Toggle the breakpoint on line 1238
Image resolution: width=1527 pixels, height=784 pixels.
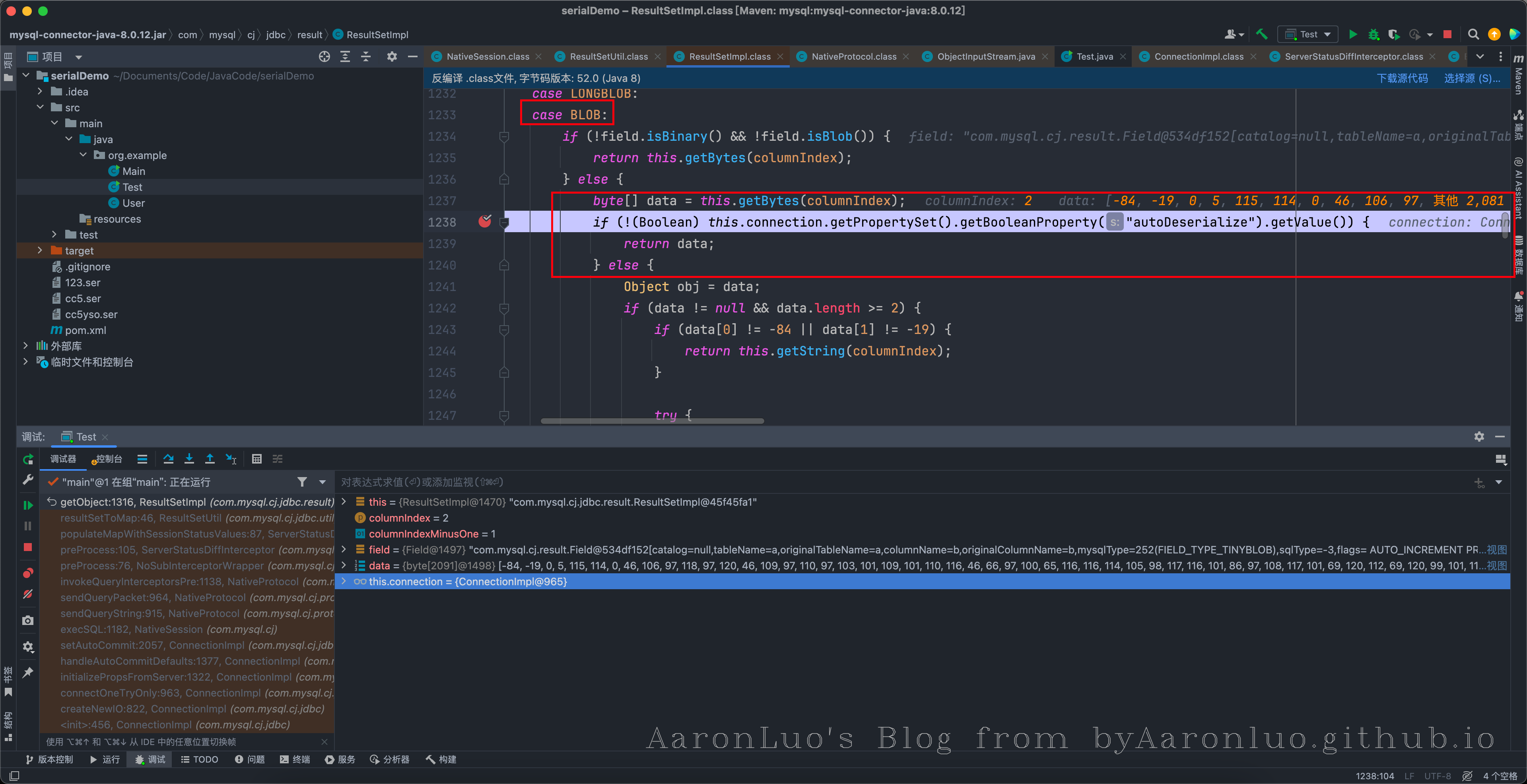point(485,221)
